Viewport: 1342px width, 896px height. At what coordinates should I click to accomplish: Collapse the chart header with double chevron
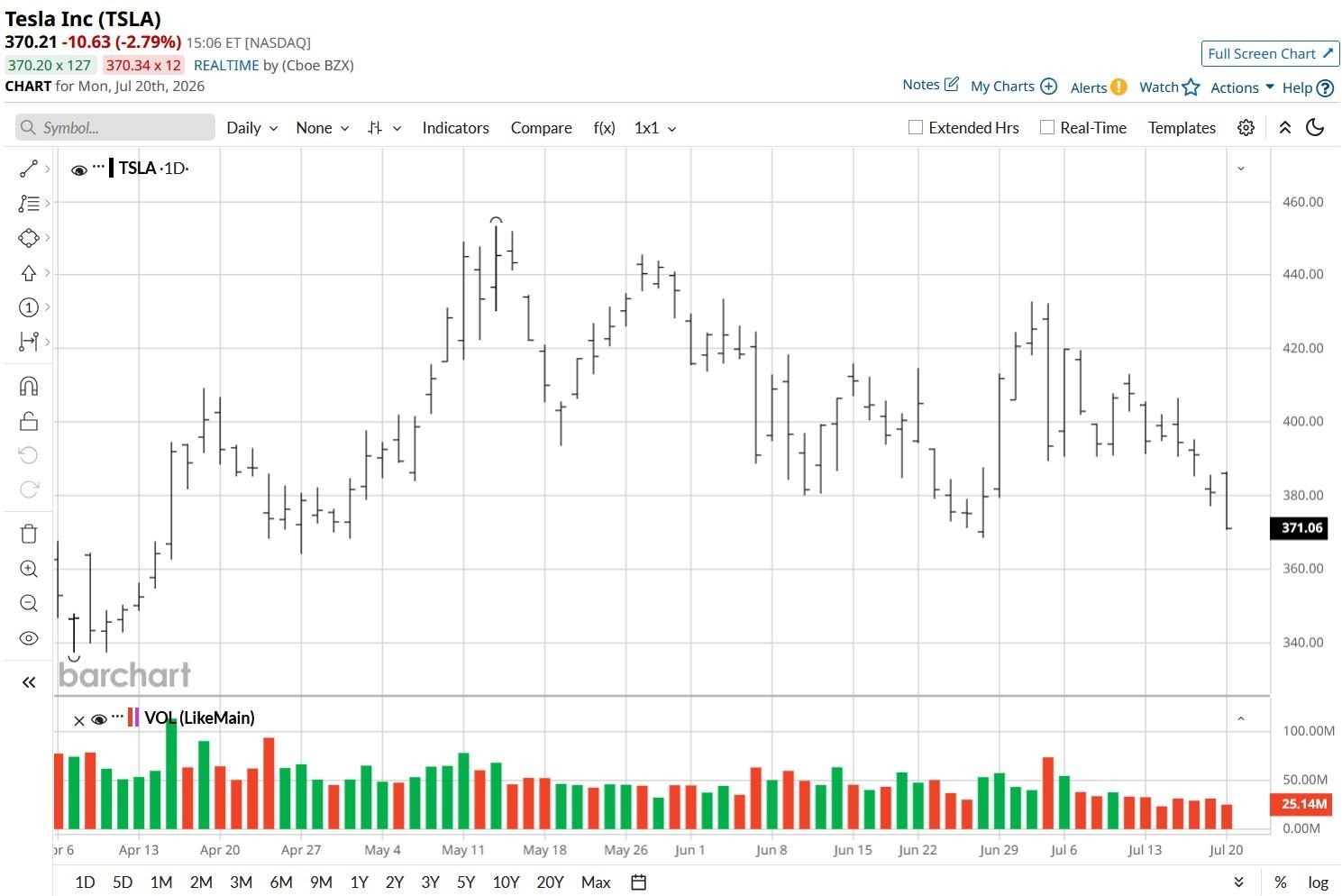(1285, 128)
